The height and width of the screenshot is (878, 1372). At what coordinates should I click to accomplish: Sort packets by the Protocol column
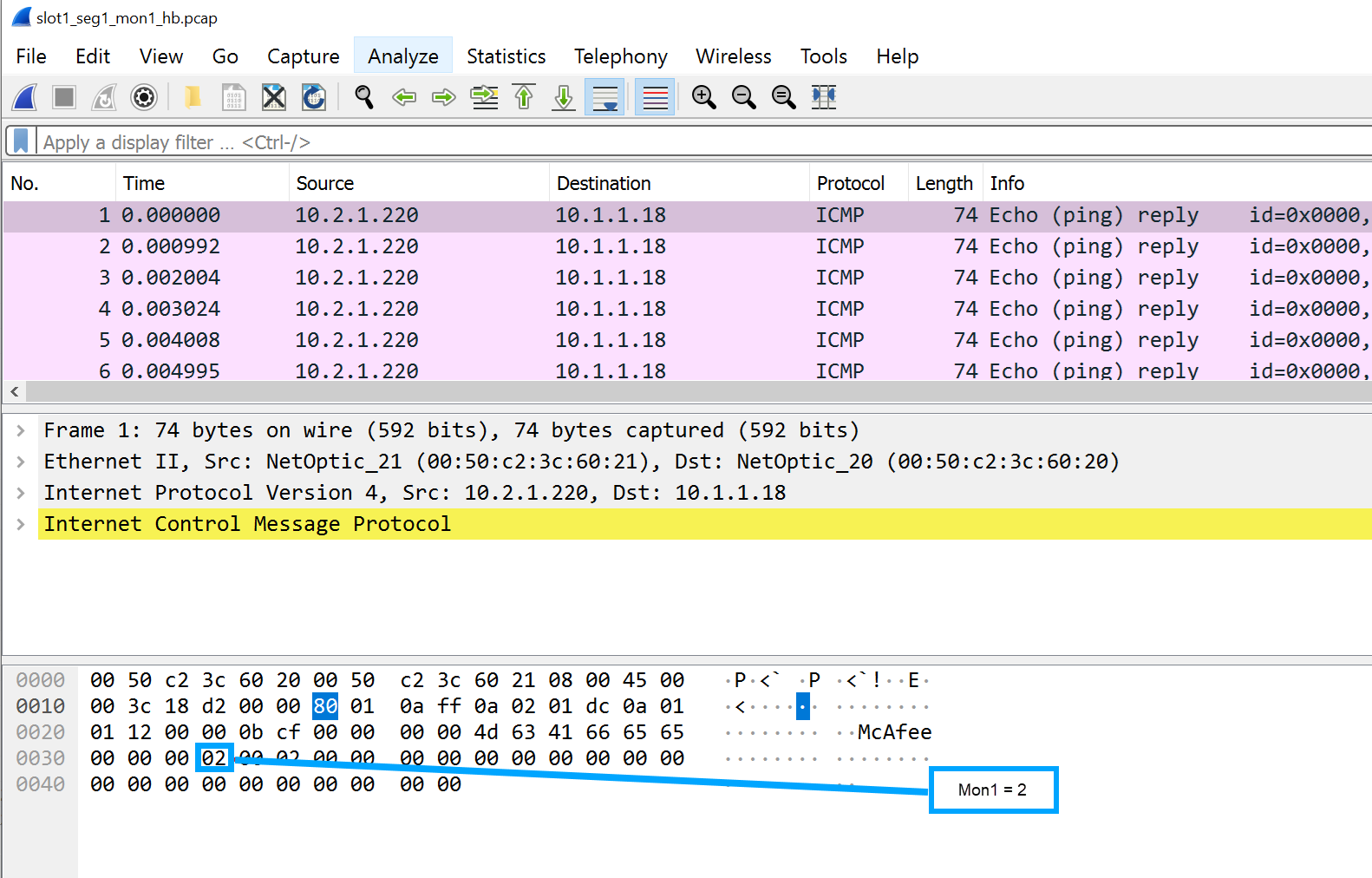[859, 183]
